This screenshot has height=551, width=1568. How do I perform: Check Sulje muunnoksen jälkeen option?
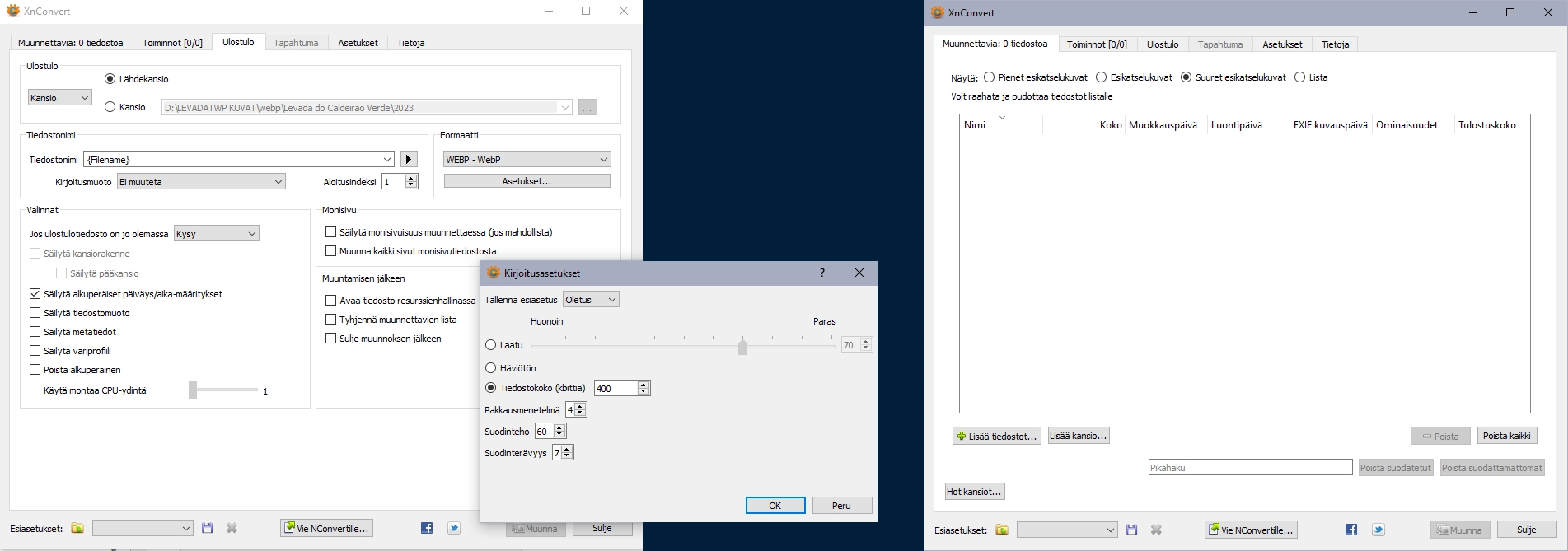(331, 339)
